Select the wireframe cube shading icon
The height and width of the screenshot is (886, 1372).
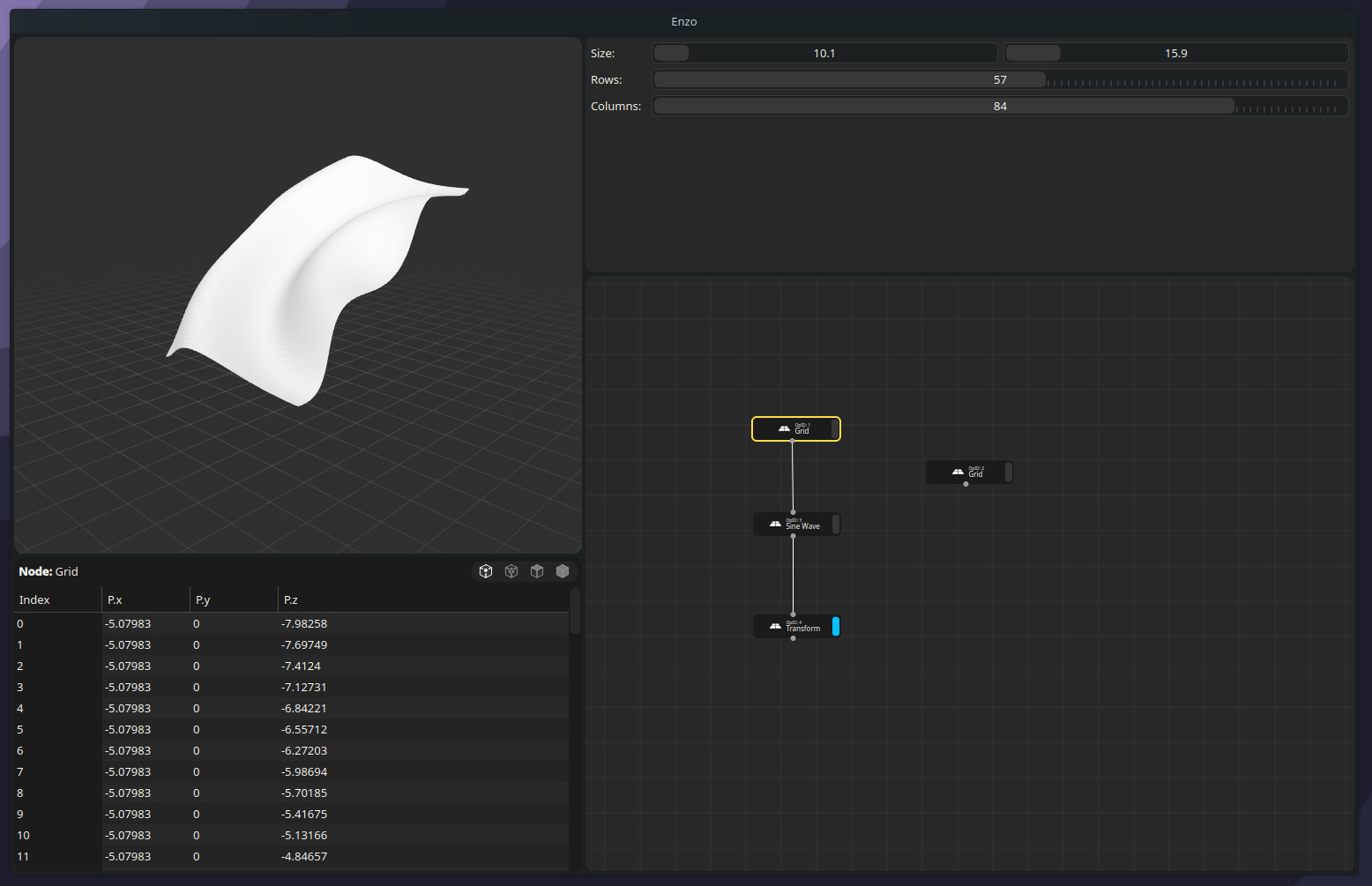tap(511, 570)
